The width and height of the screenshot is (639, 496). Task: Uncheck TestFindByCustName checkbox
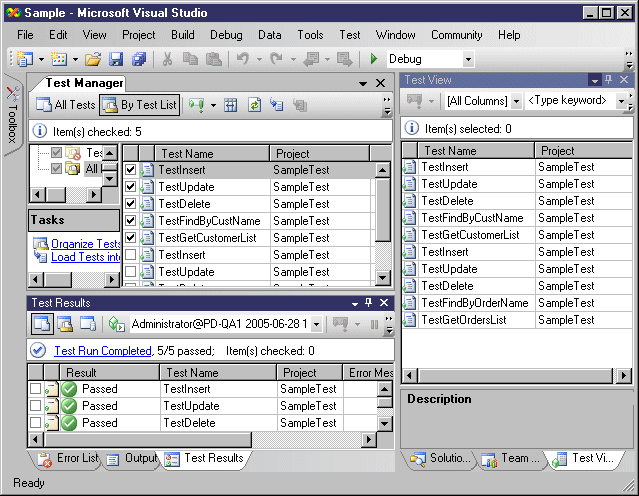[130, 220]
